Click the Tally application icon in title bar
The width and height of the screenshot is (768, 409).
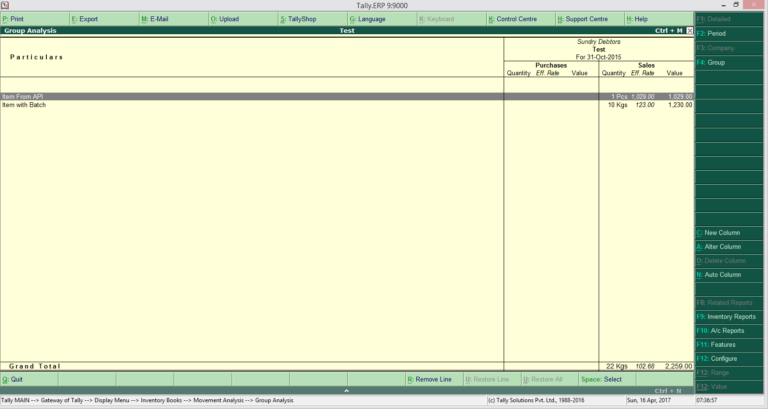(x=5, y=5)
